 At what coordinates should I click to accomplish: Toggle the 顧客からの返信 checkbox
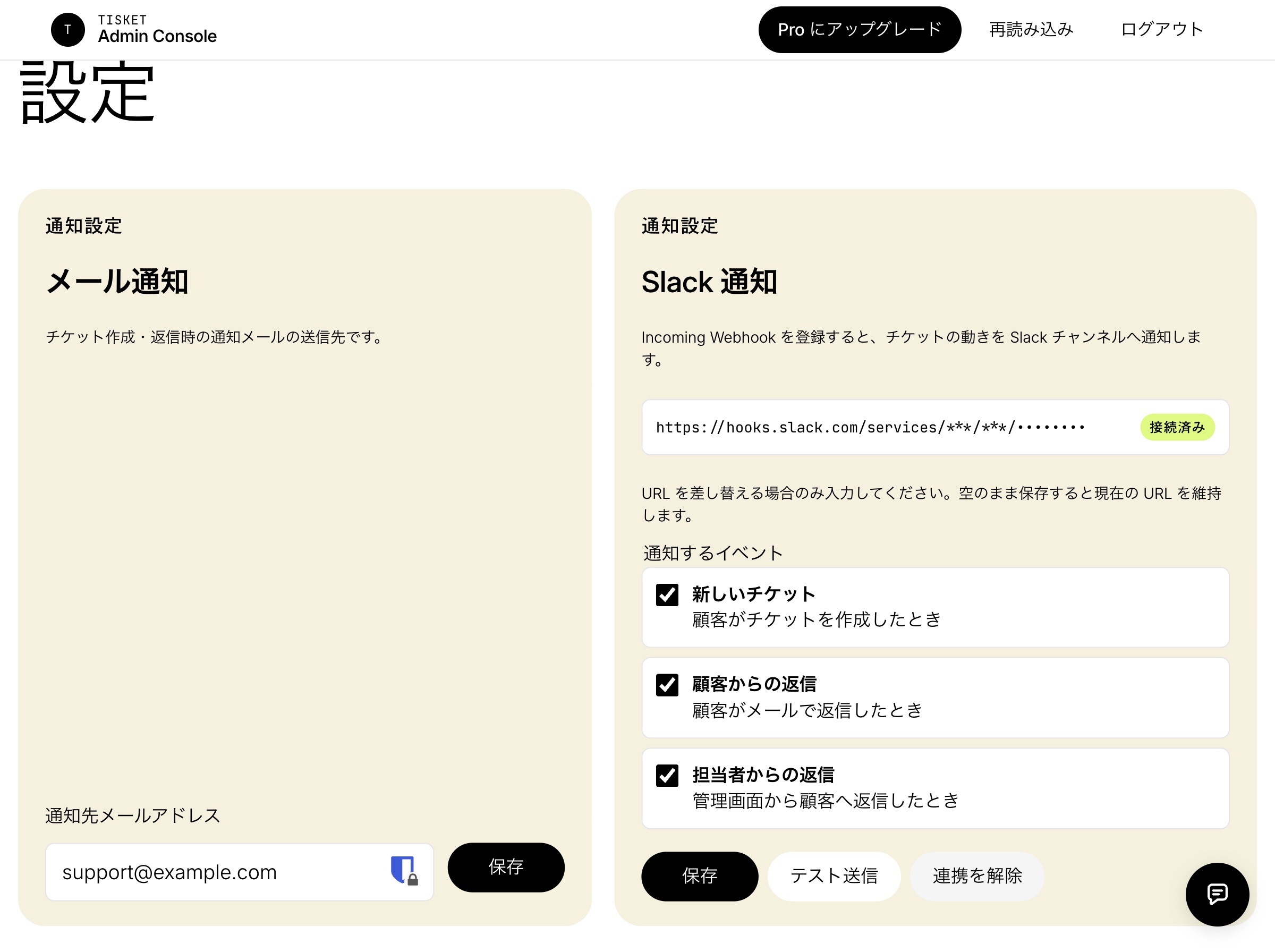coord(667,685)
